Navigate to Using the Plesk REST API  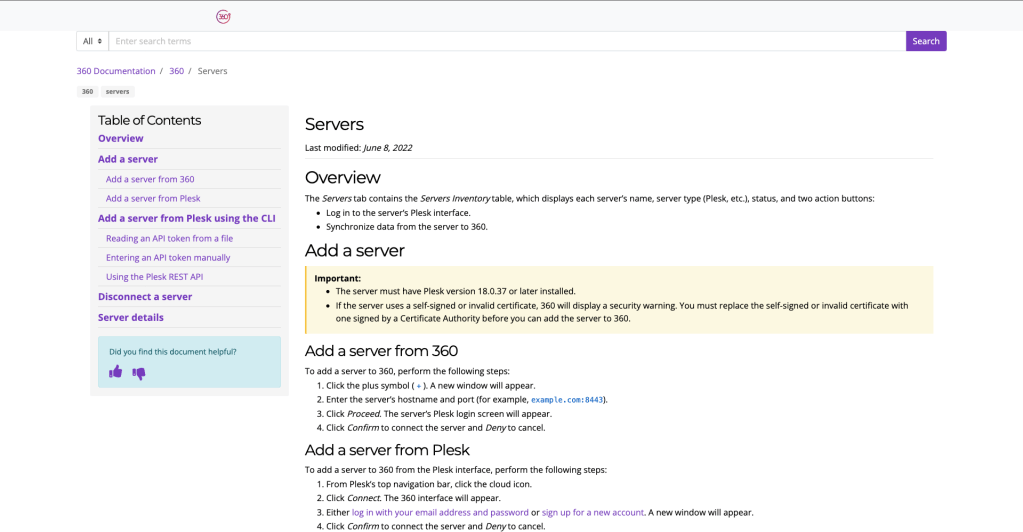pyautogui.click(x=154, y=277)
